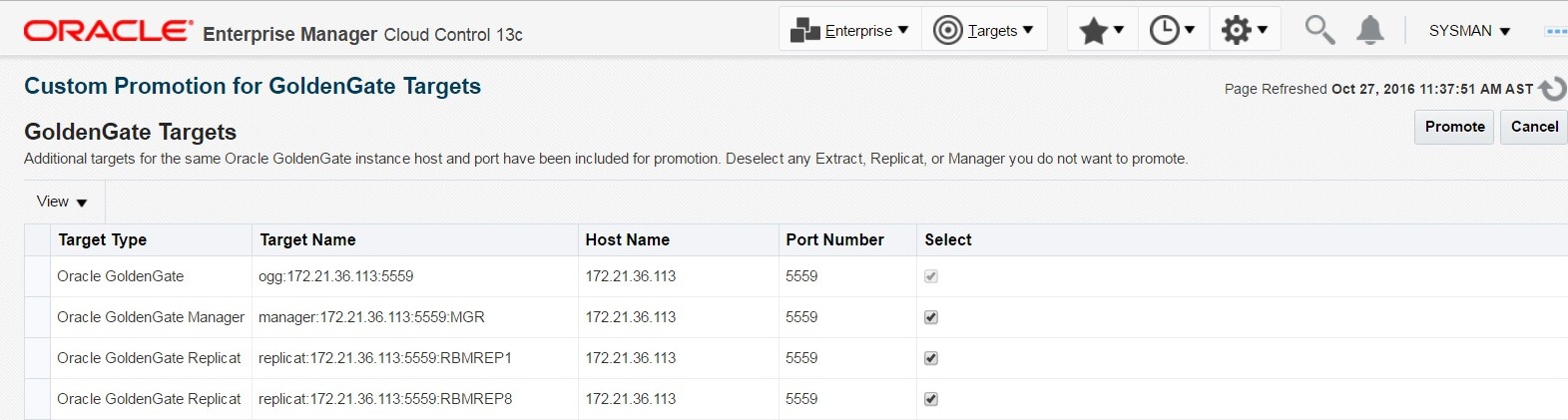The width and height of the screenshot is (1568, 420).
Task: Click the Cancel button
Action: pos(1534,127)
